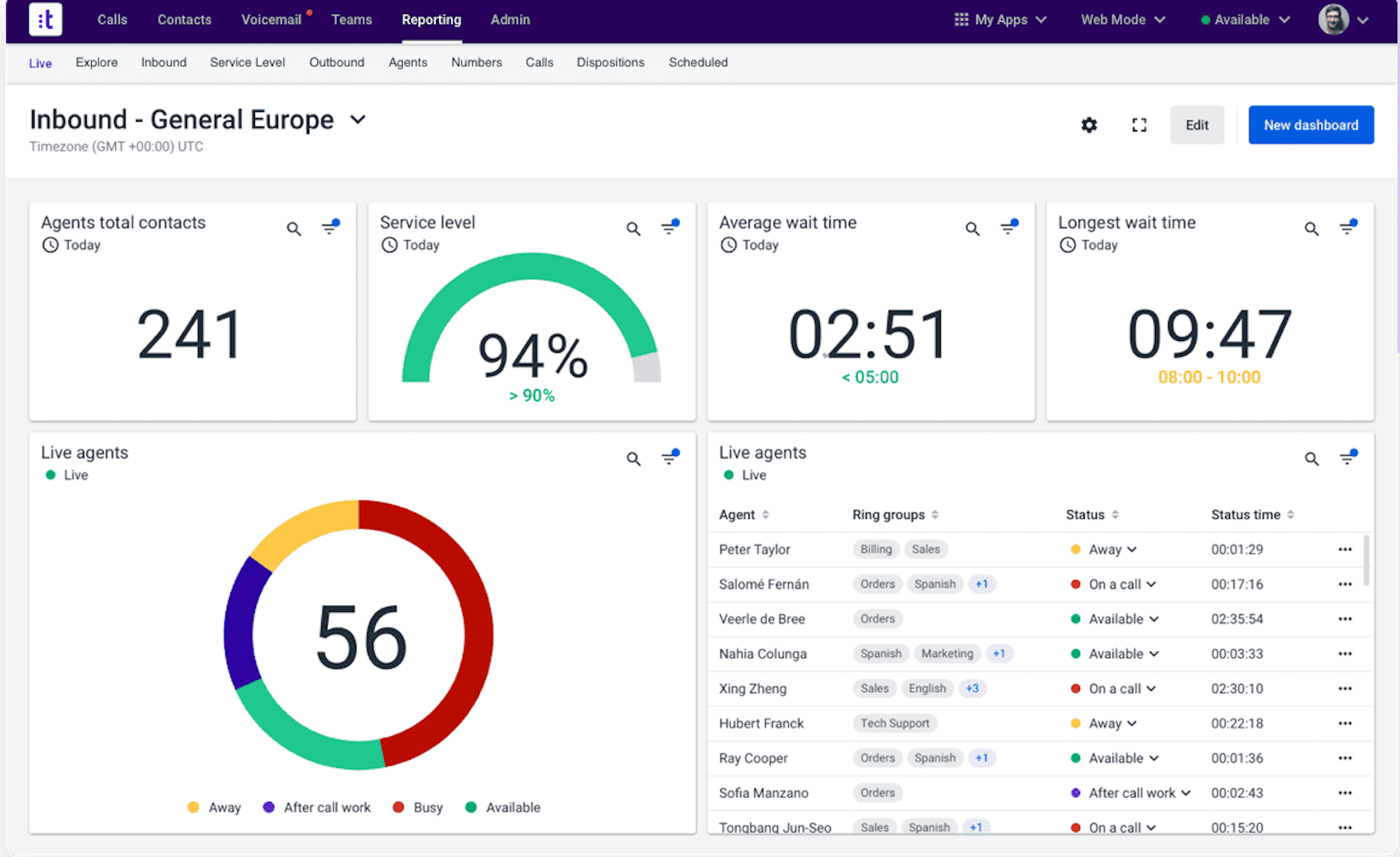Click the New dashboard button
Screen dimensions: 1400x857
(x=1312, y=124)
